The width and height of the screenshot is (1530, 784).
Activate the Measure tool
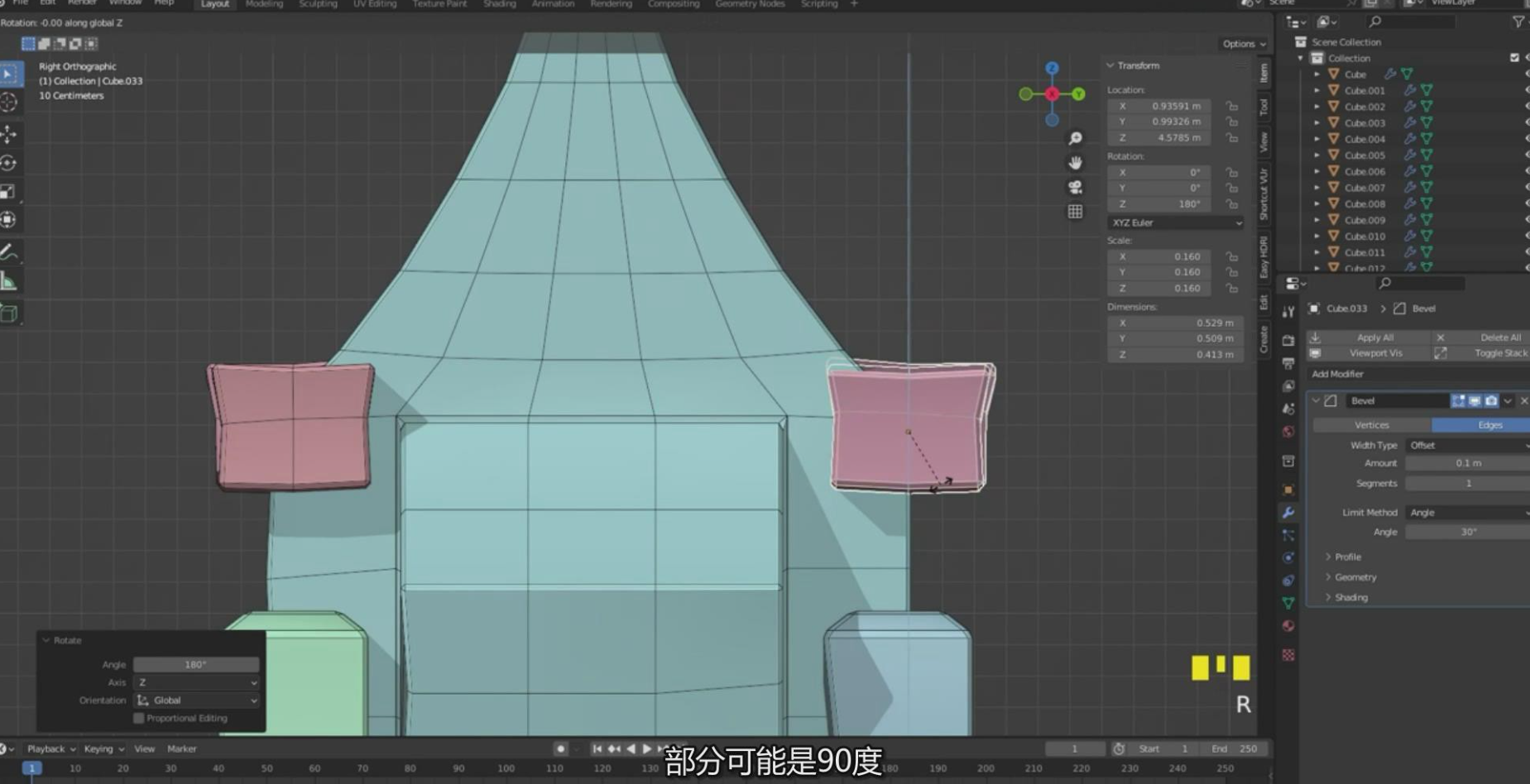pyautogui.click(x=9, y=282)
